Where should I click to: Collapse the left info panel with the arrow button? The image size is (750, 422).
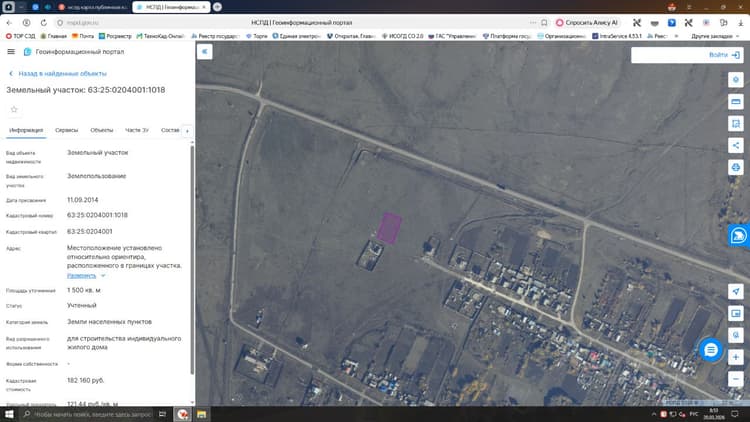[205, 52]
